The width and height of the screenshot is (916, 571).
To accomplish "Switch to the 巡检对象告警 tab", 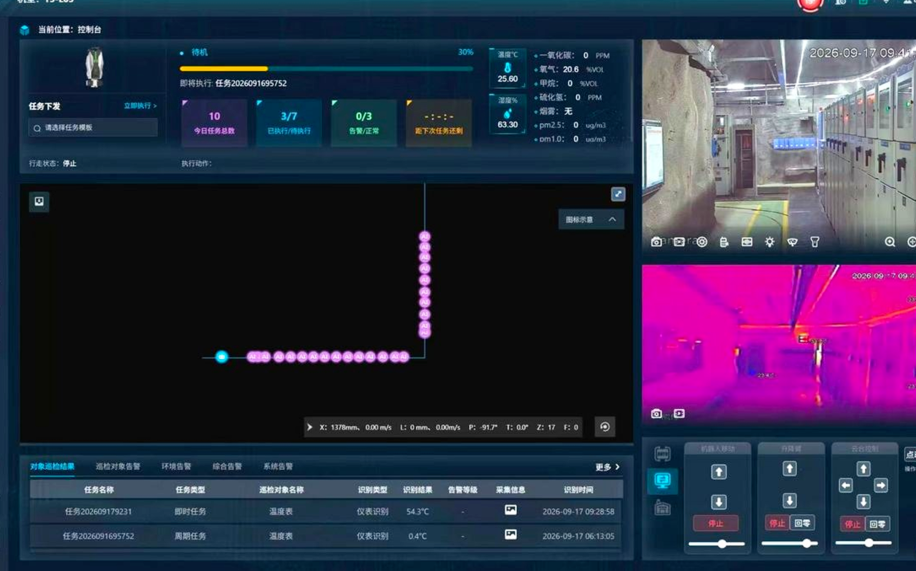I will 118,466.
